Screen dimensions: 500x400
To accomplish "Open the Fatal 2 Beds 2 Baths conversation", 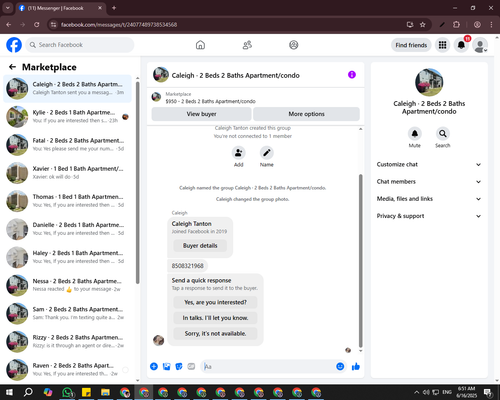I will (67, 145).
